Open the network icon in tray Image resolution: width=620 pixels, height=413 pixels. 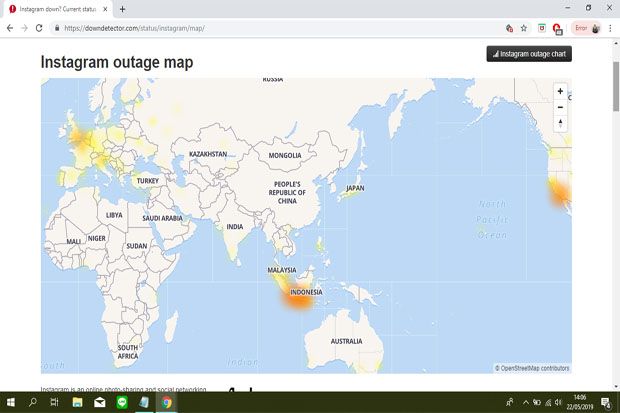[x=548, y=402]
